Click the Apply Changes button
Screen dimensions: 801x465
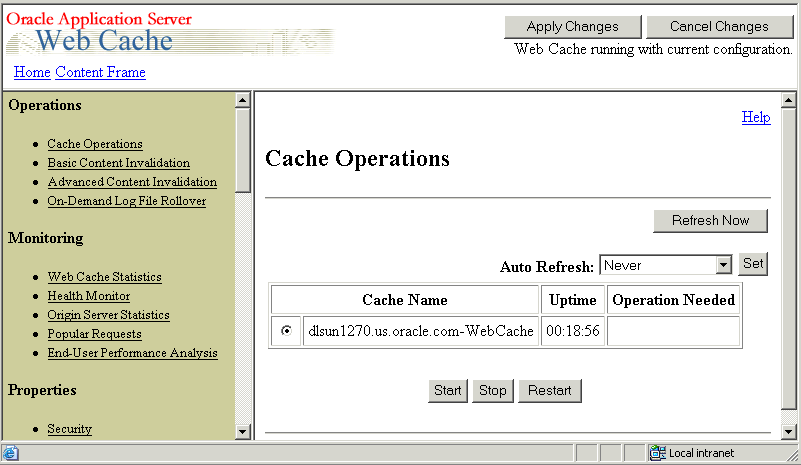coord(573,27)
